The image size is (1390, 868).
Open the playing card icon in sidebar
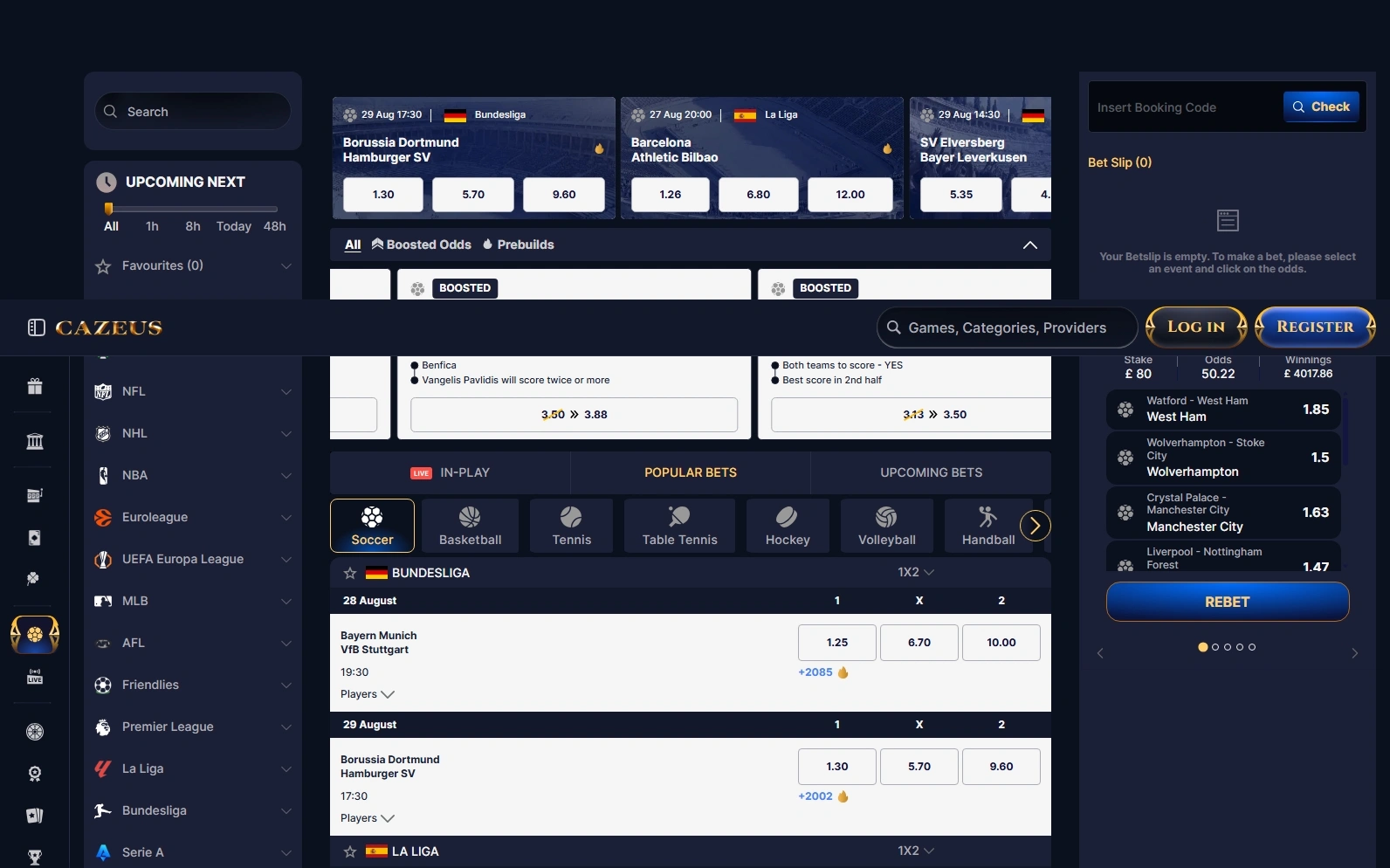coord(35,537)
